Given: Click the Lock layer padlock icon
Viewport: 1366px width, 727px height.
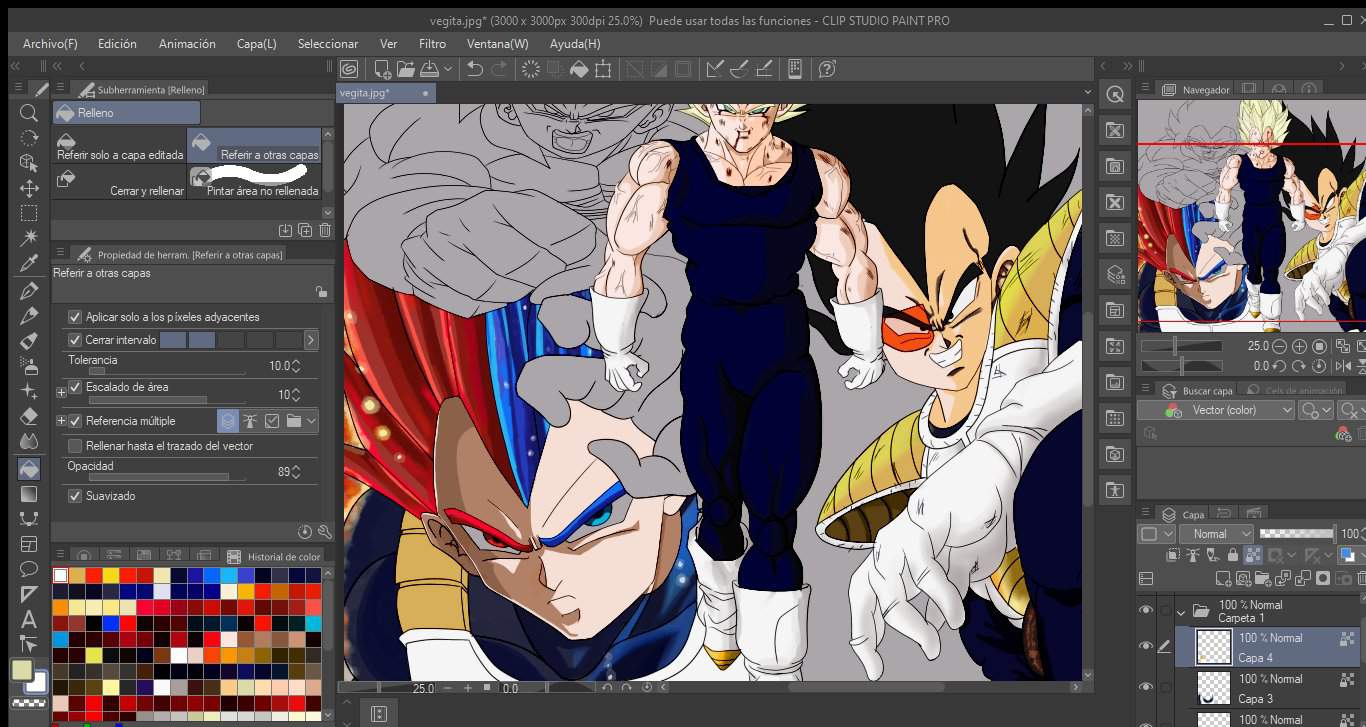Looking at the screenshot, I should click(1233, 554).
